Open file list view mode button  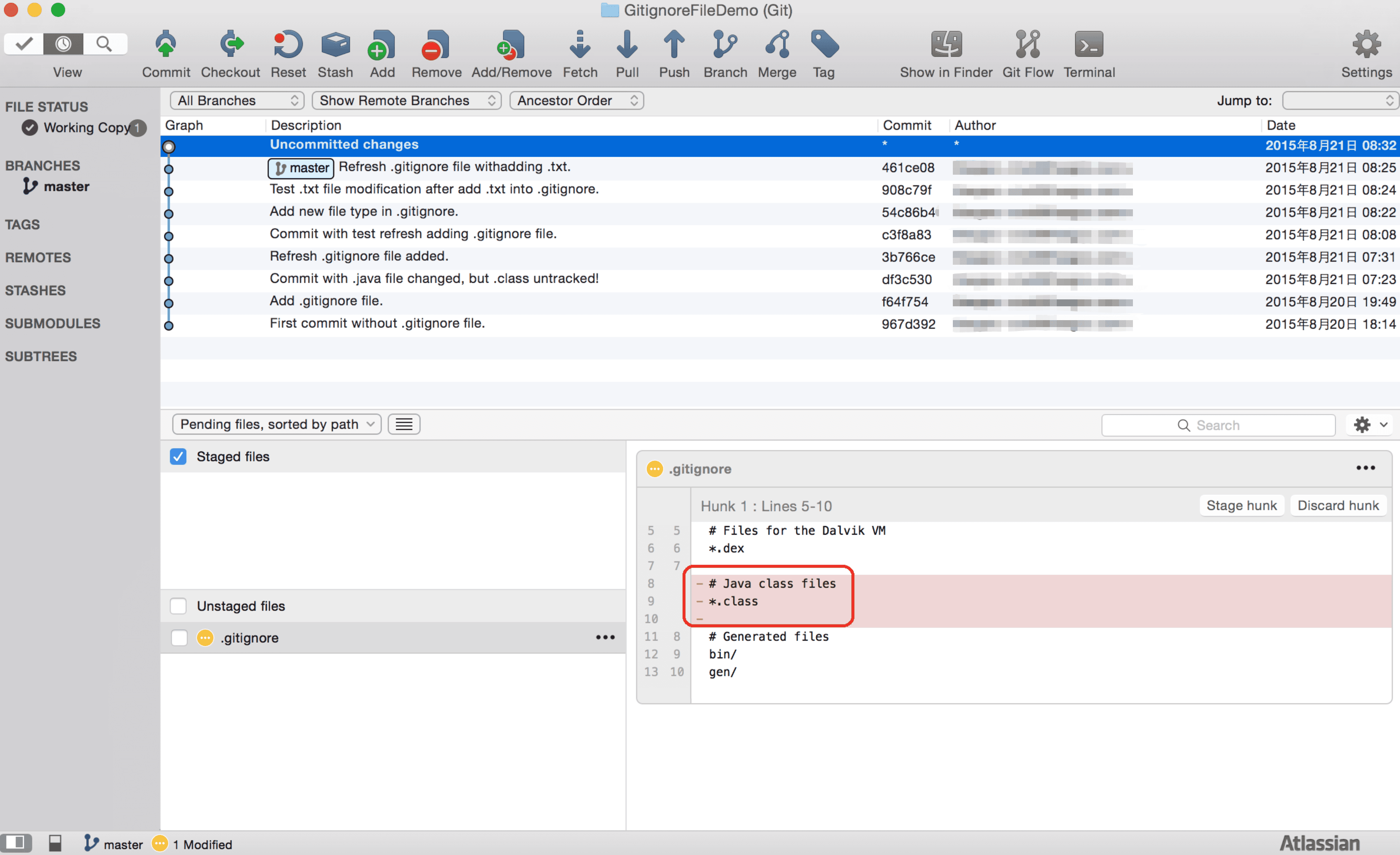click(x=404, y=424)
